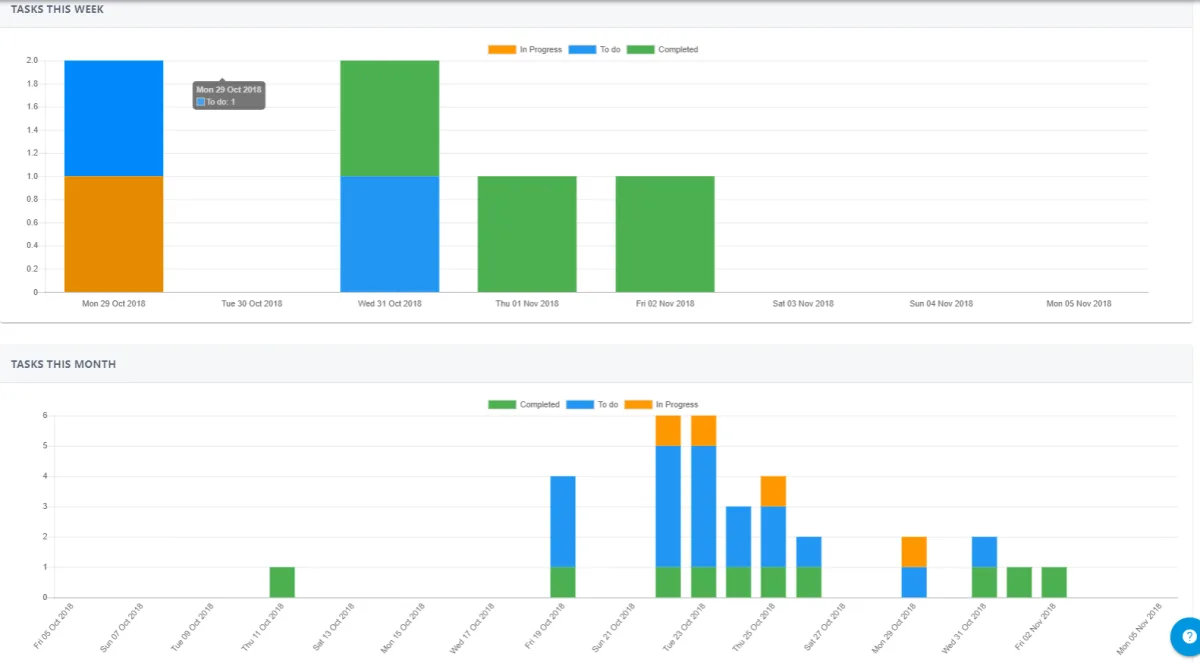This screenshot has width=1200, height=663.
Task: Select blue bar at Fri 19 Oct monthly
Action: (x=563, y=521)
